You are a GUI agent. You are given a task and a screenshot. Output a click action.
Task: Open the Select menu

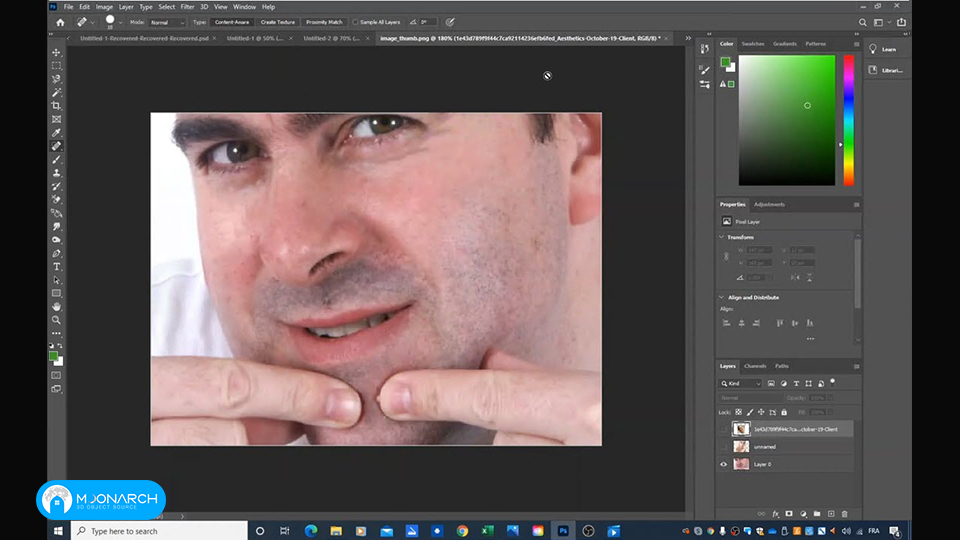(167, 7)
